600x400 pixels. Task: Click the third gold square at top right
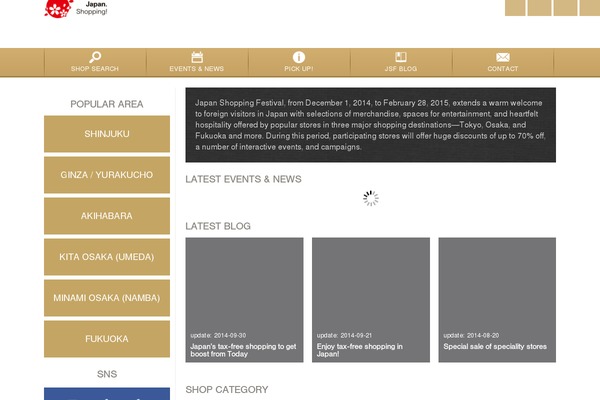click(x=566, y=8)
